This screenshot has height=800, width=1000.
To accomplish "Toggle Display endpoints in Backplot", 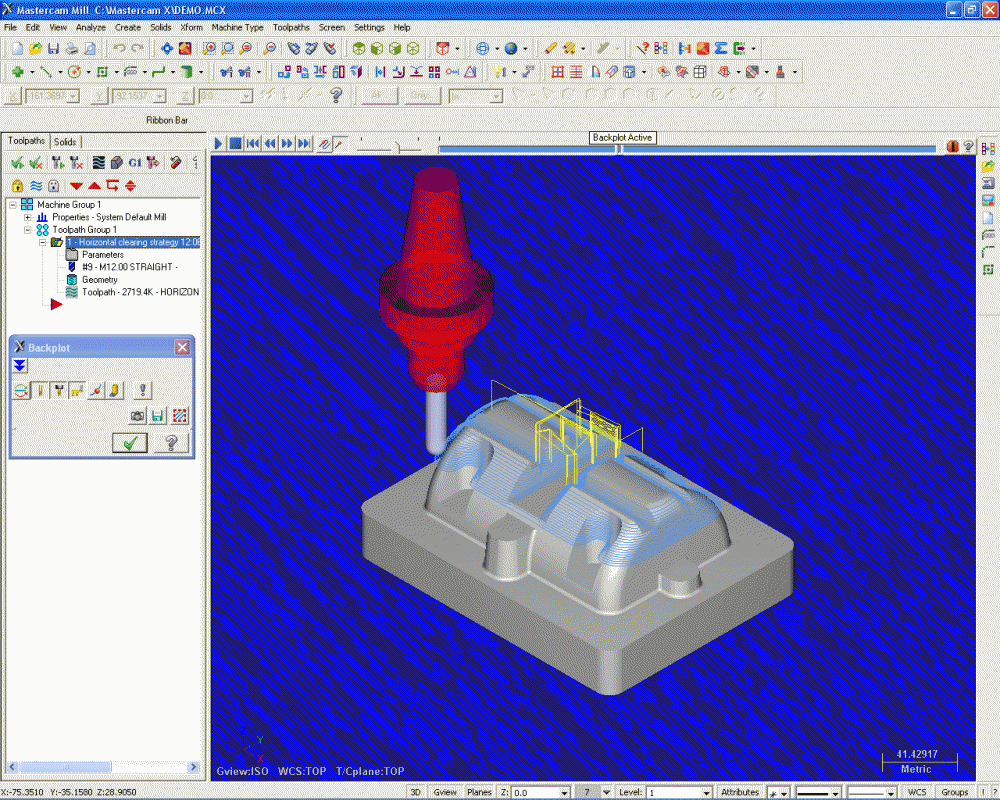I will coord(96,390).
